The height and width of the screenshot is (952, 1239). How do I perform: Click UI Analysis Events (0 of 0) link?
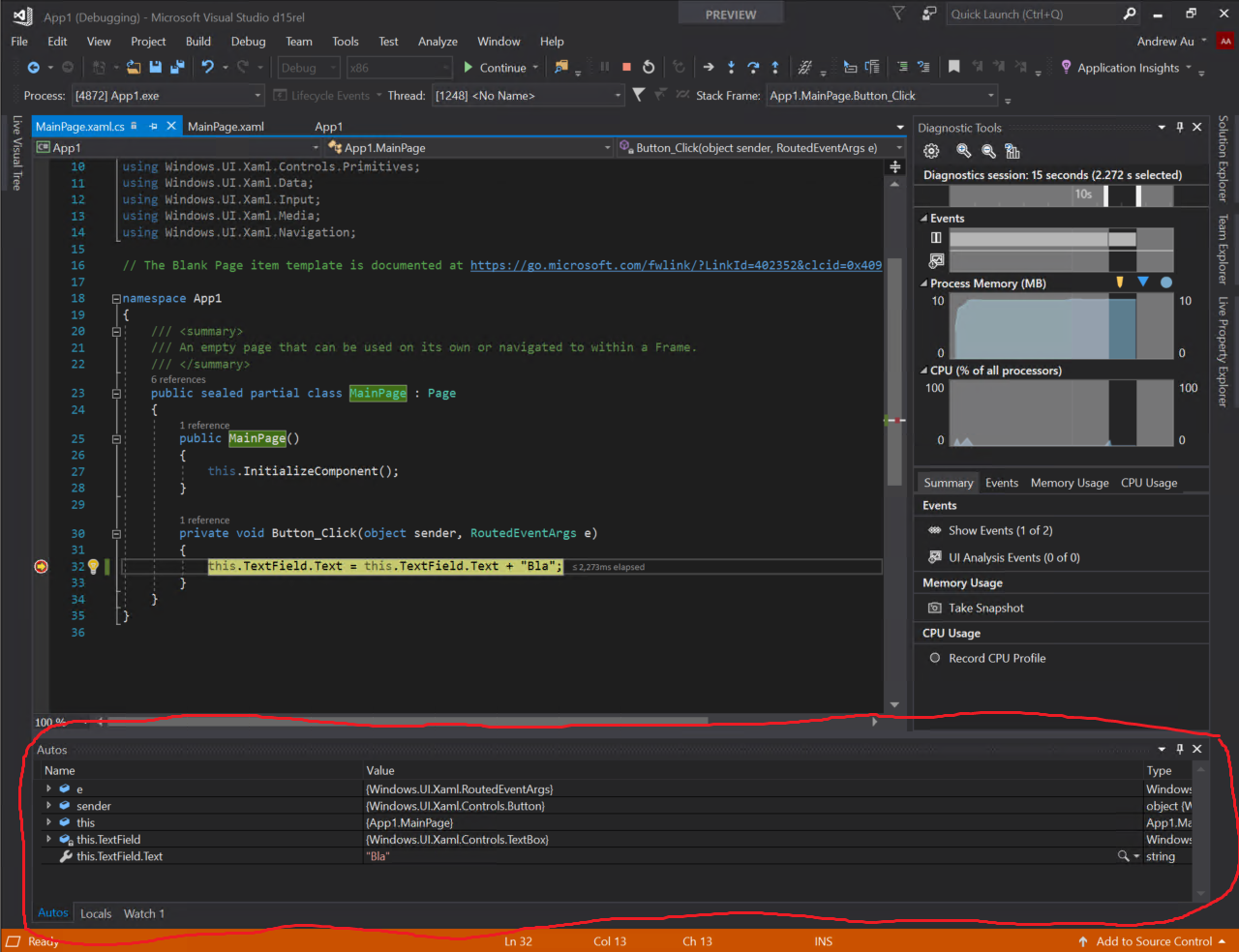(x=1013, y=557)
